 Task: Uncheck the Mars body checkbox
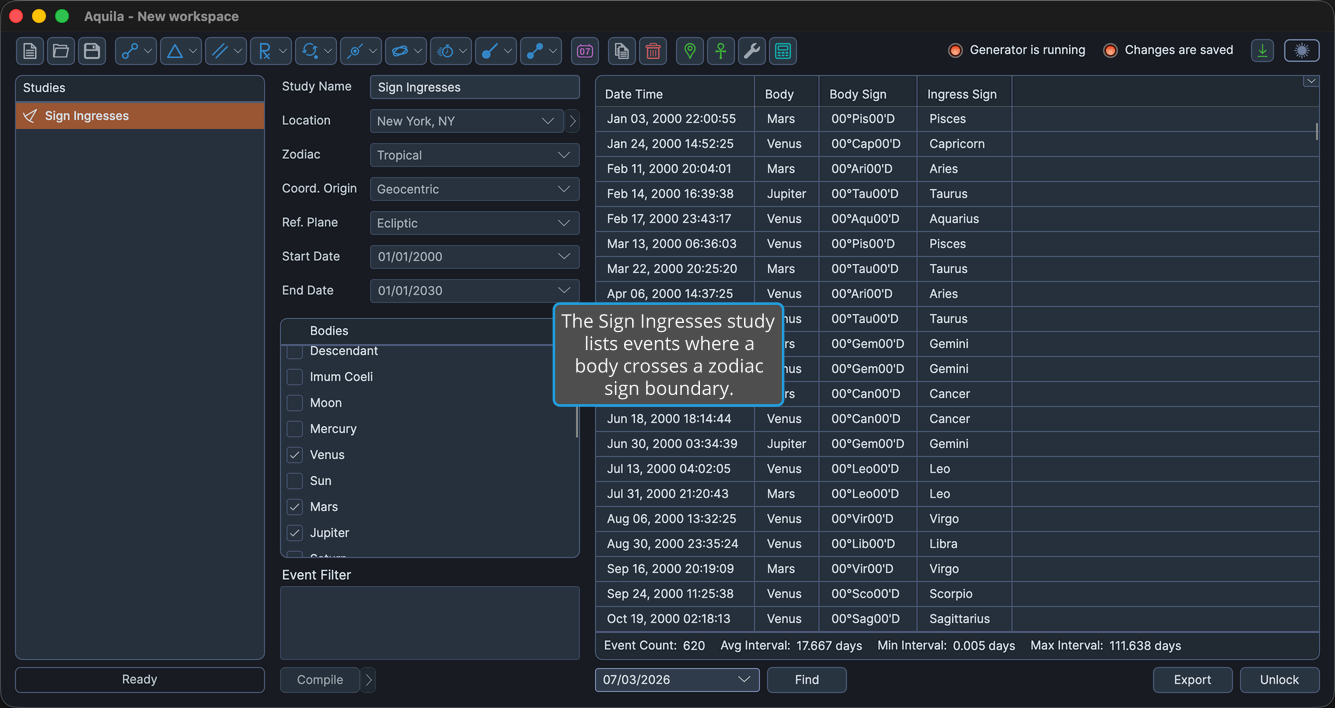(295, 507)
